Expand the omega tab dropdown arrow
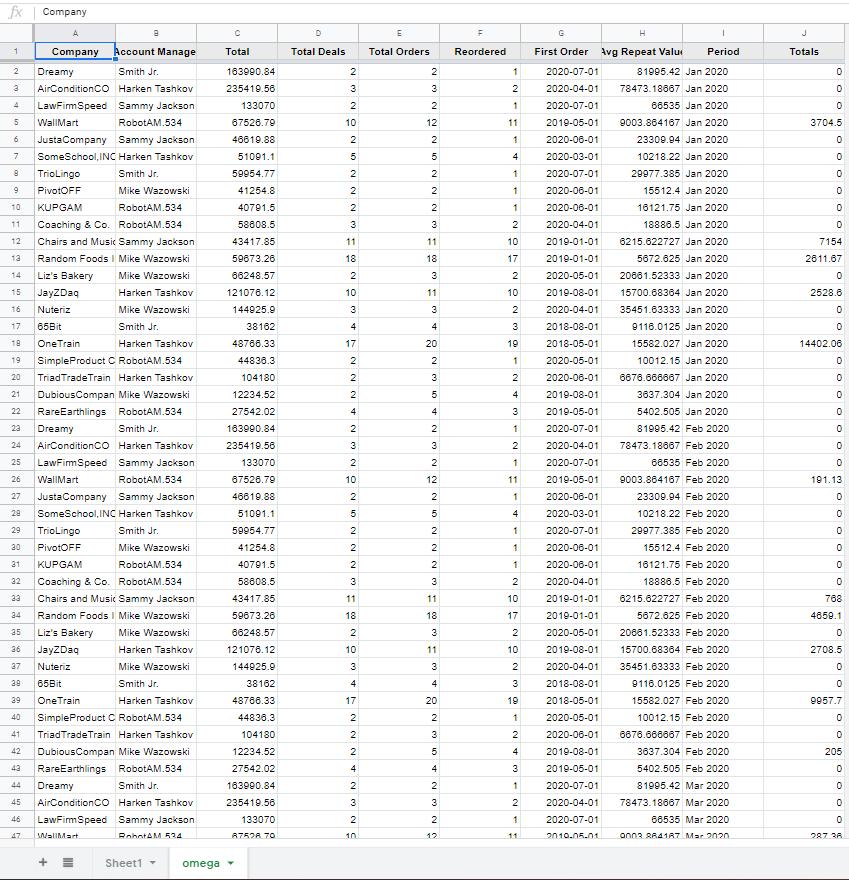 [231, 863]
